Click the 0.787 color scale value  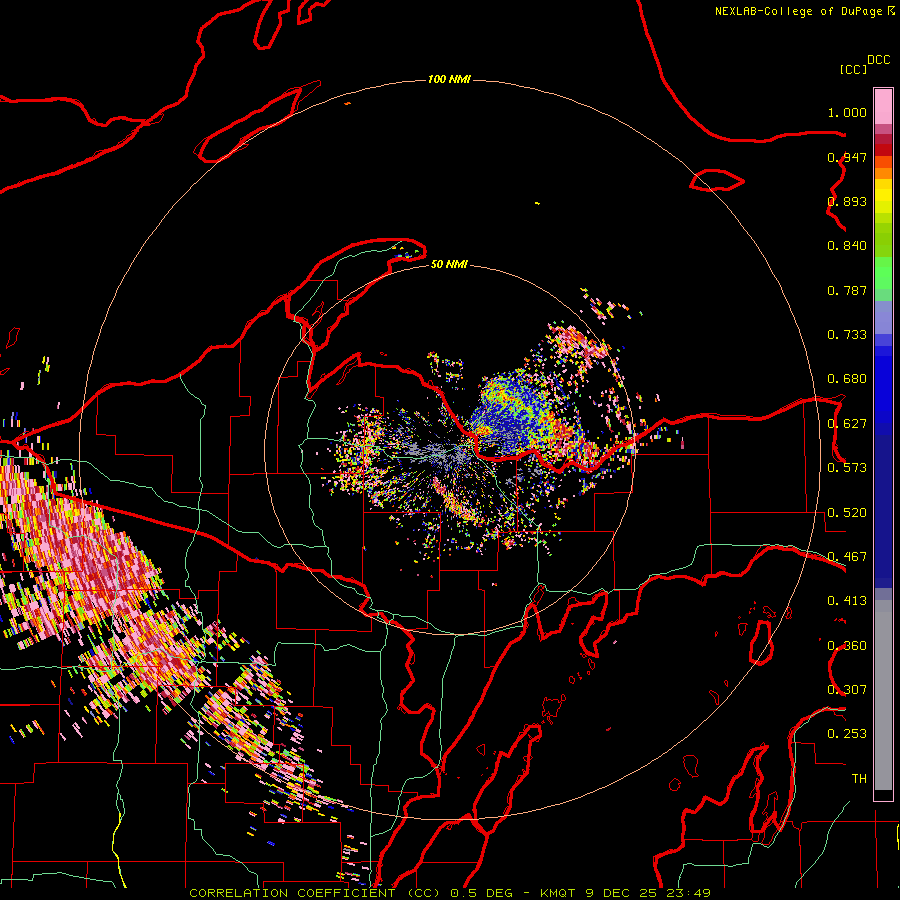(x=847, y=290)
